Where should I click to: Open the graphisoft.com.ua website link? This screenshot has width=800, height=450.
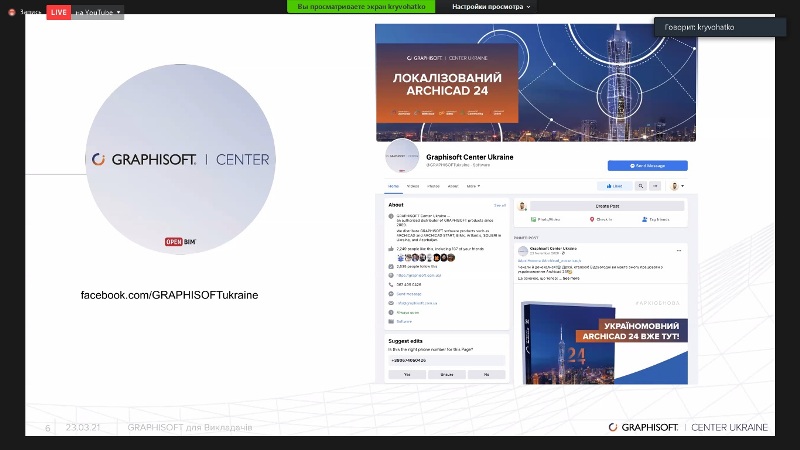(x=418, y=276)
